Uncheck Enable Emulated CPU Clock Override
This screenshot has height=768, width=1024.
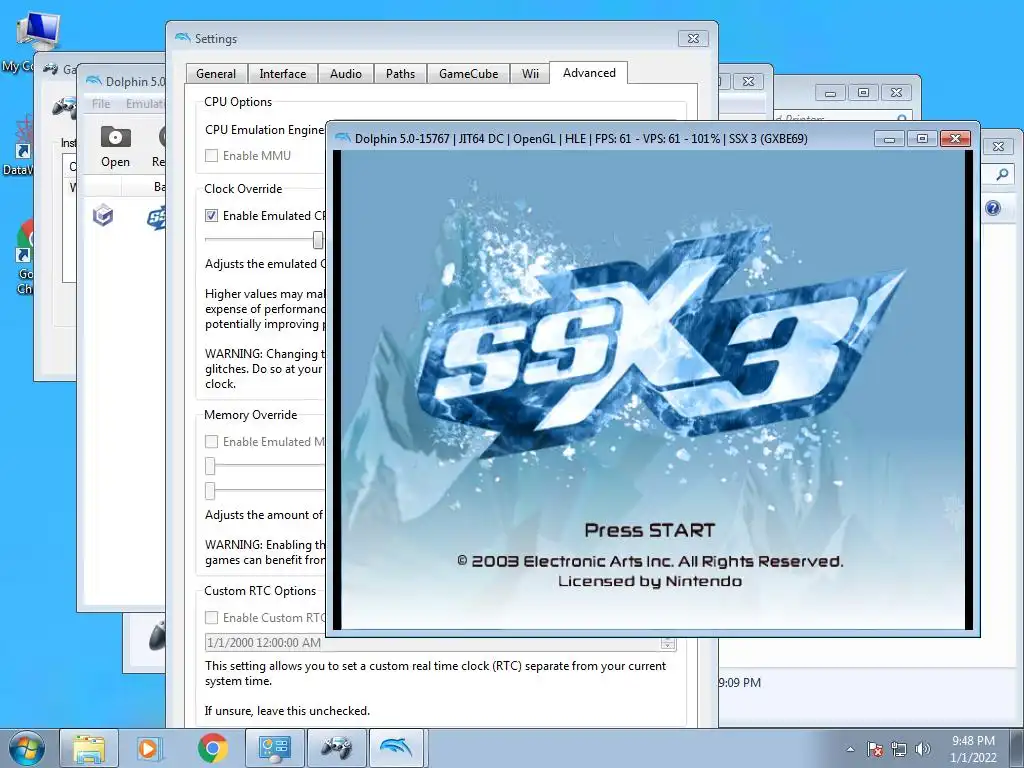click(212, 216)
